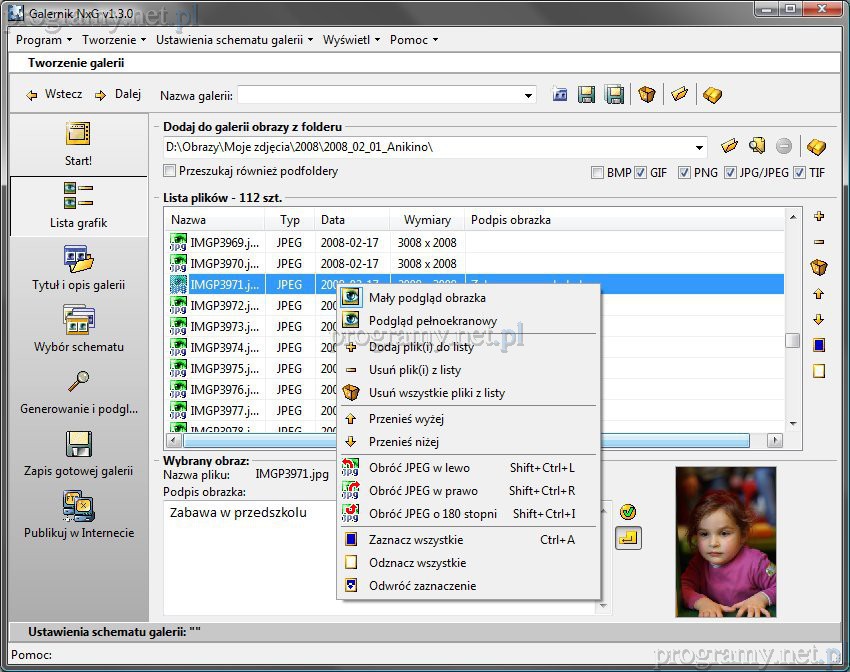This screenshot has width=850, height=672.
Task: Open the Ustawienia schematu galerii menu
Action: click(x=233, y=40)
